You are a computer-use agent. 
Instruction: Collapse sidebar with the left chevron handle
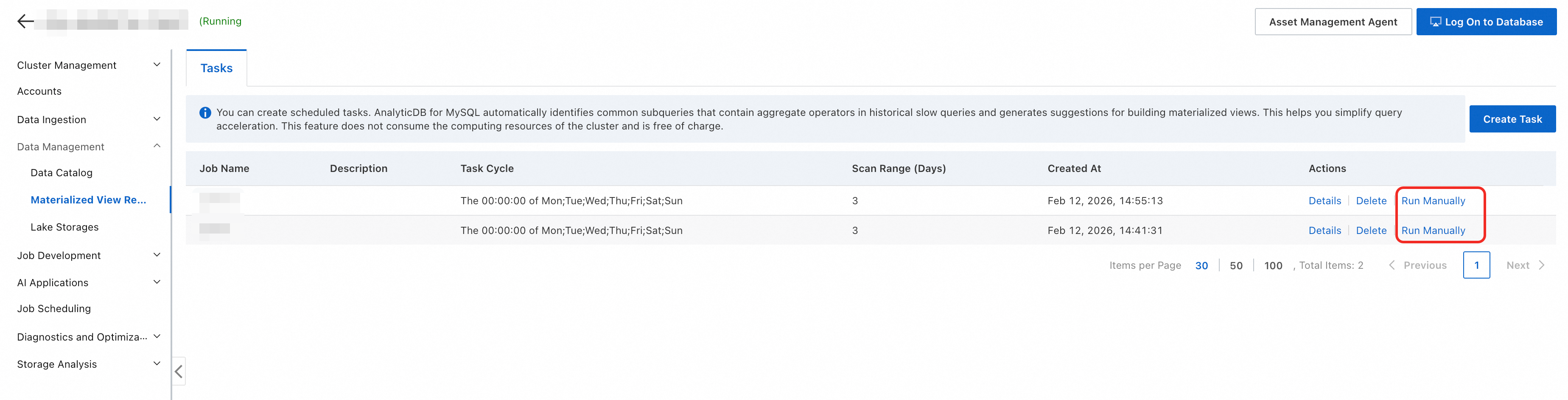(x=178, y=372)
